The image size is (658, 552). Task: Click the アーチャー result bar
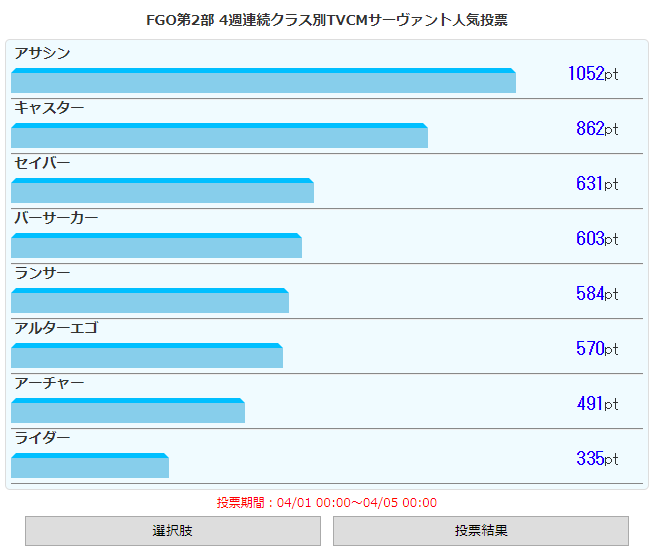pos(128,411)
